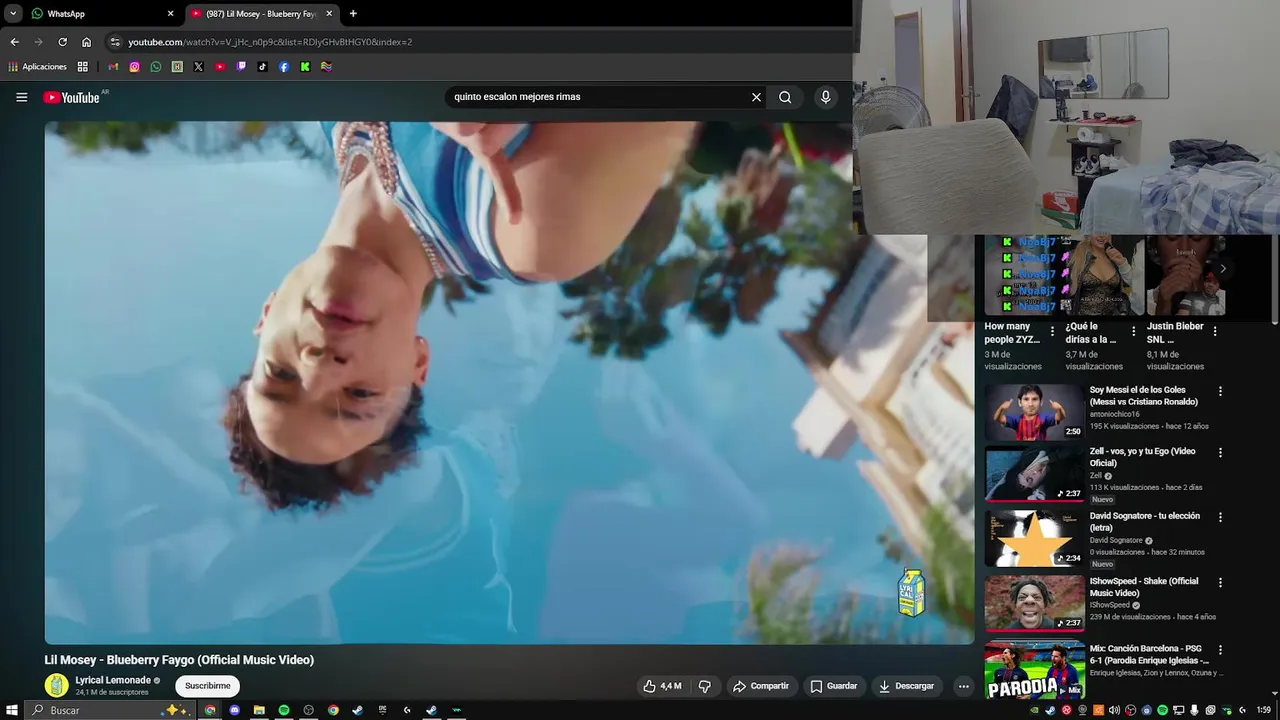
Task: Click the browser address bar URL
Action: (x=270, y=42)
